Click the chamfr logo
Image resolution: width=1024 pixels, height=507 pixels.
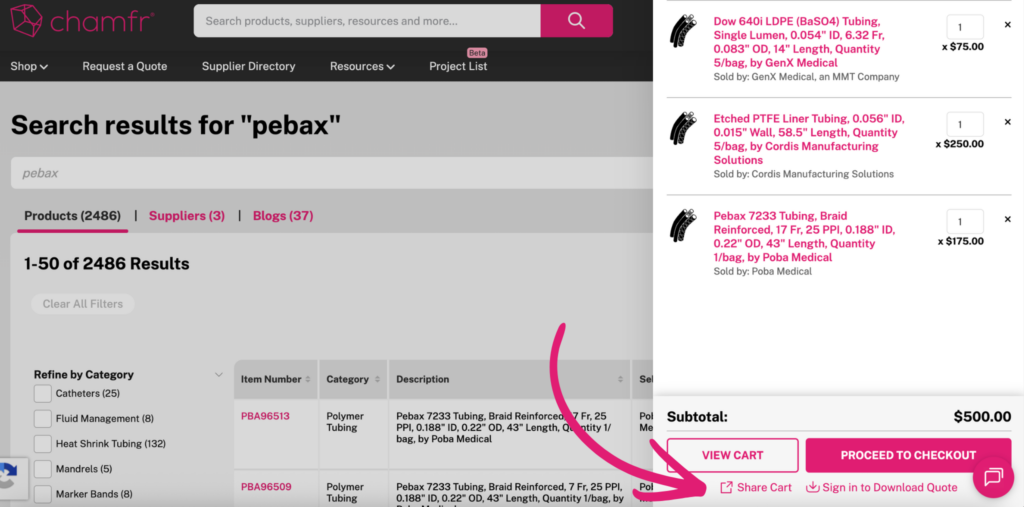click(83, 21)
